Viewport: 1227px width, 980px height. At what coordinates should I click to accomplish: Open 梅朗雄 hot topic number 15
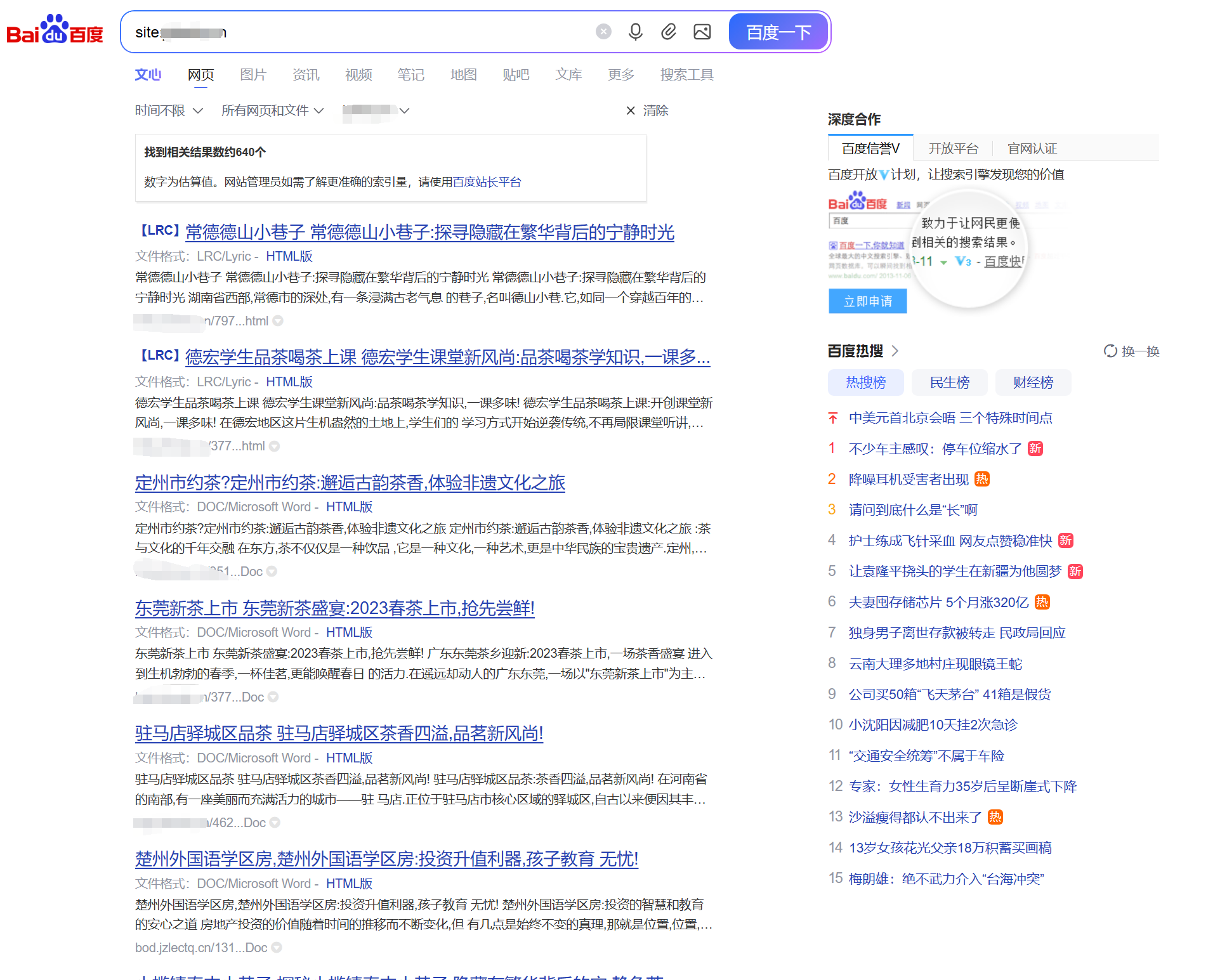pyautogui.click(x=946, y=879)
